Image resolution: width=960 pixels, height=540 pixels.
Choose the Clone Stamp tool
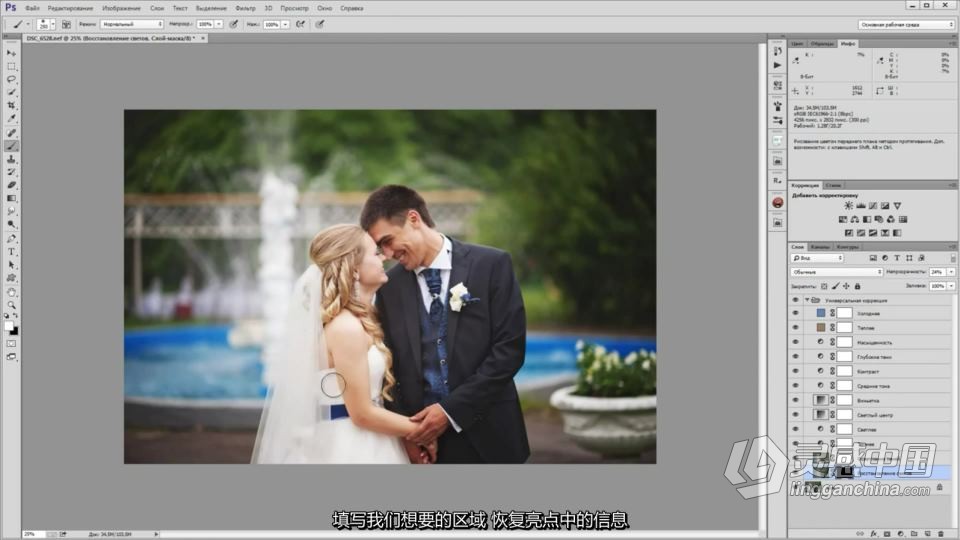[11, 159]
